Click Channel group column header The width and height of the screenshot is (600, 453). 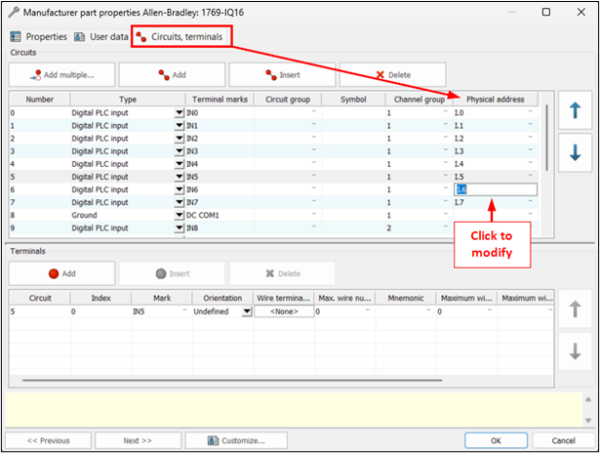click(x=419, y=99)
